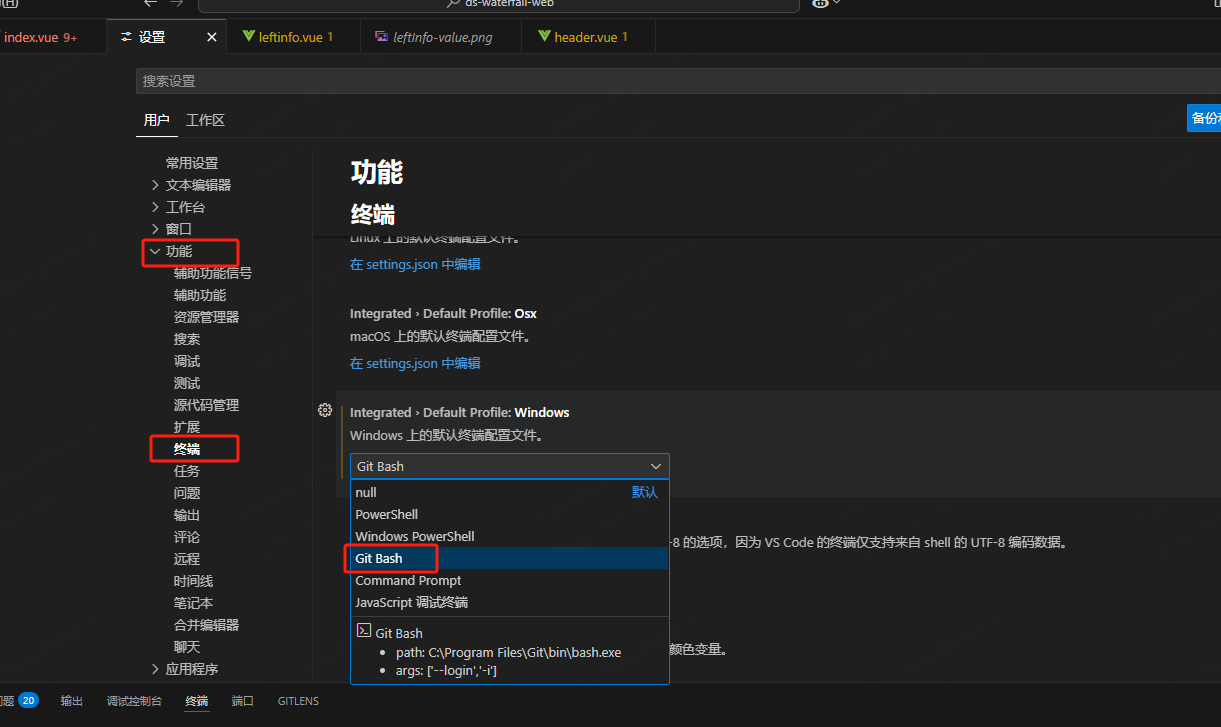The width and height of the screenshot is (1221, 727).
Task: Click the image icon on the leftInfo-value.png tab
Action: (x=381, y=36)
